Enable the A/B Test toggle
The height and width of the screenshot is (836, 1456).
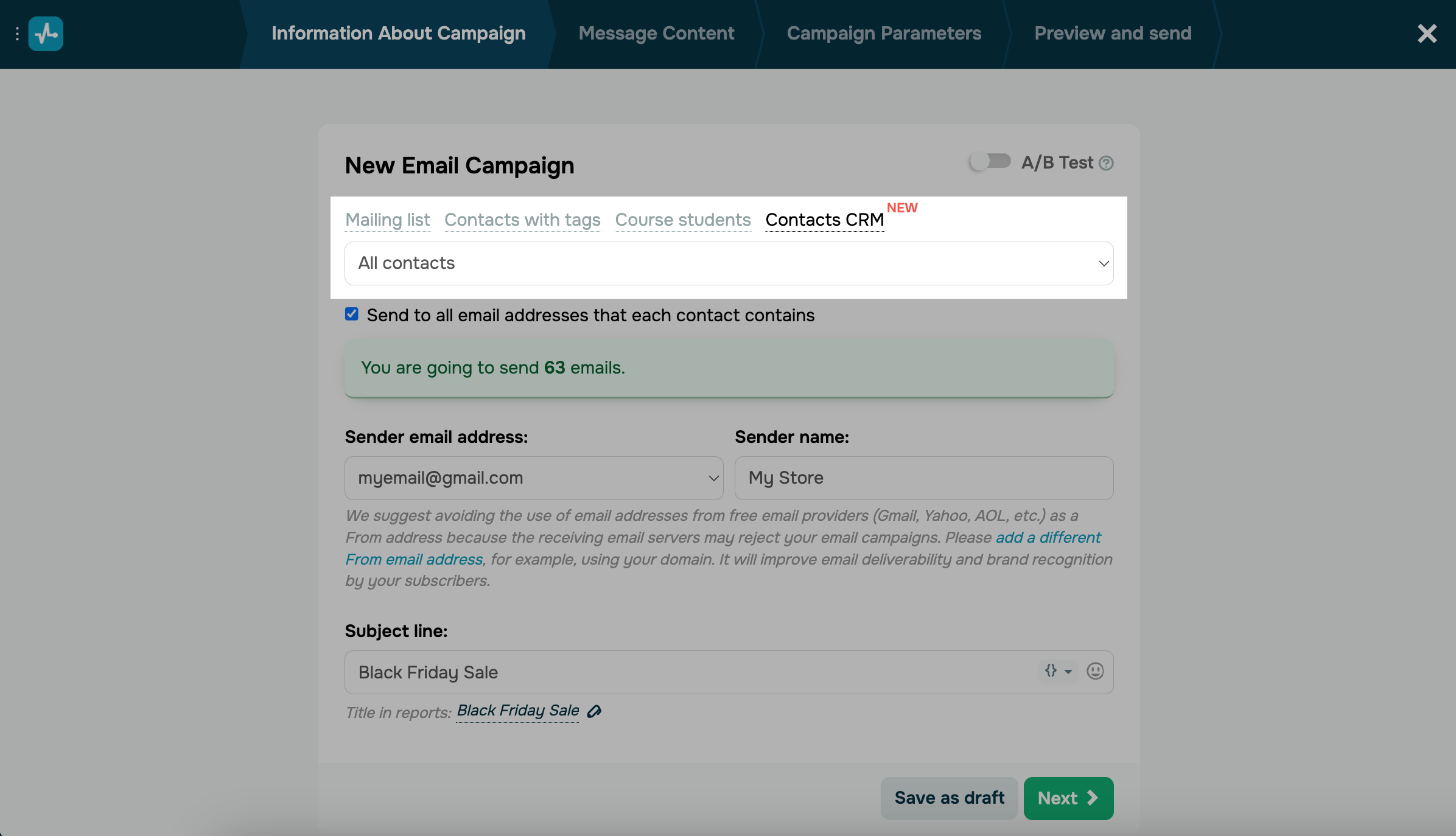[x=990, y=162]
